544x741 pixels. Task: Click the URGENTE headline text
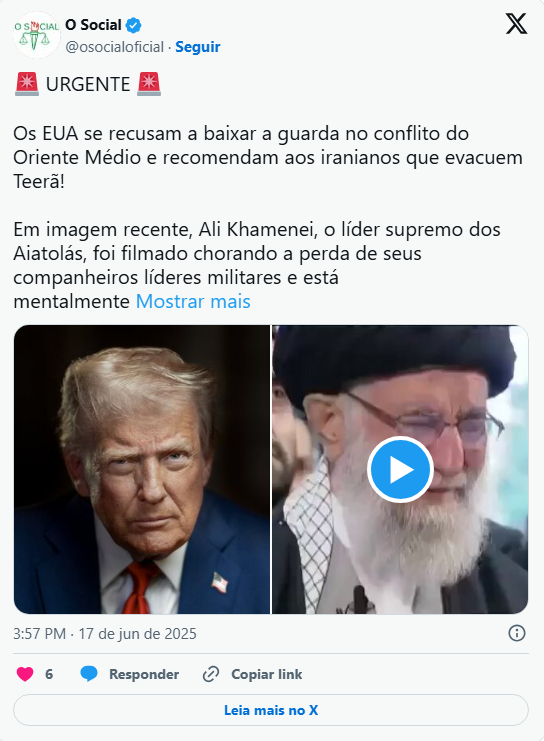tap(88, 84)
